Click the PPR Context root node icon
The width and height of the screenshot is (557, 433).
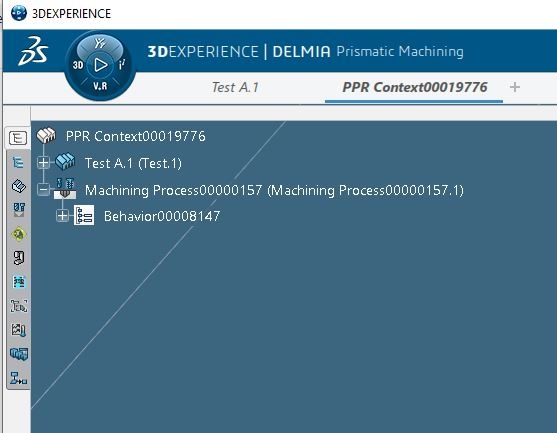pyautogui.click(x=46, y=136)
